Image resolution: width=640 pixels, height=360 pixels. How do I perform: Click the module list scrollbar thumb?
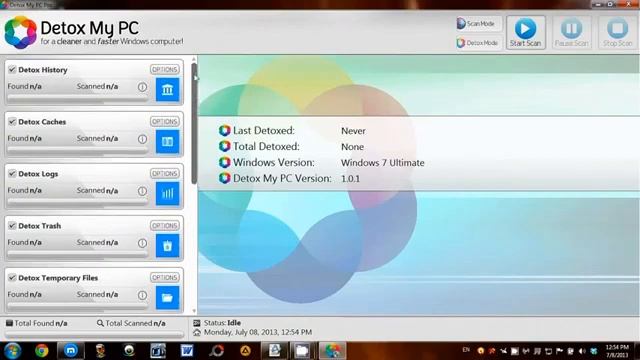(x=194, y=123)
